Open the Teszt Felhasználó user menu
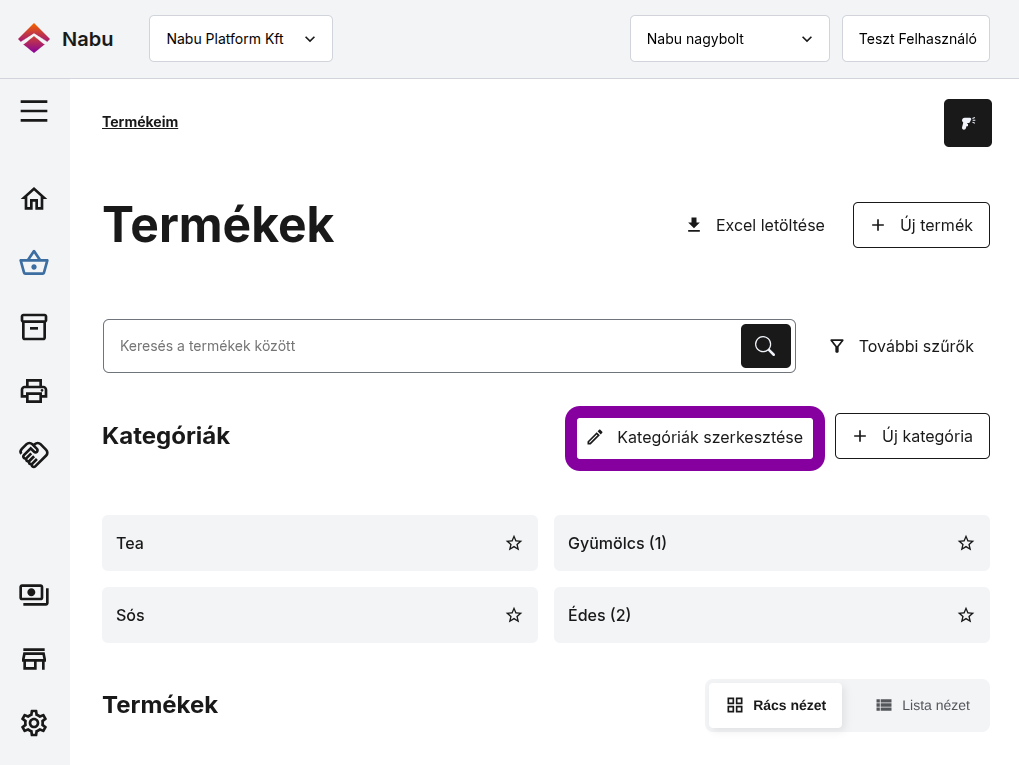Image resolution: width=1019 pixels, height=765 pixels. pyautogui.click(x=916, y=39)
